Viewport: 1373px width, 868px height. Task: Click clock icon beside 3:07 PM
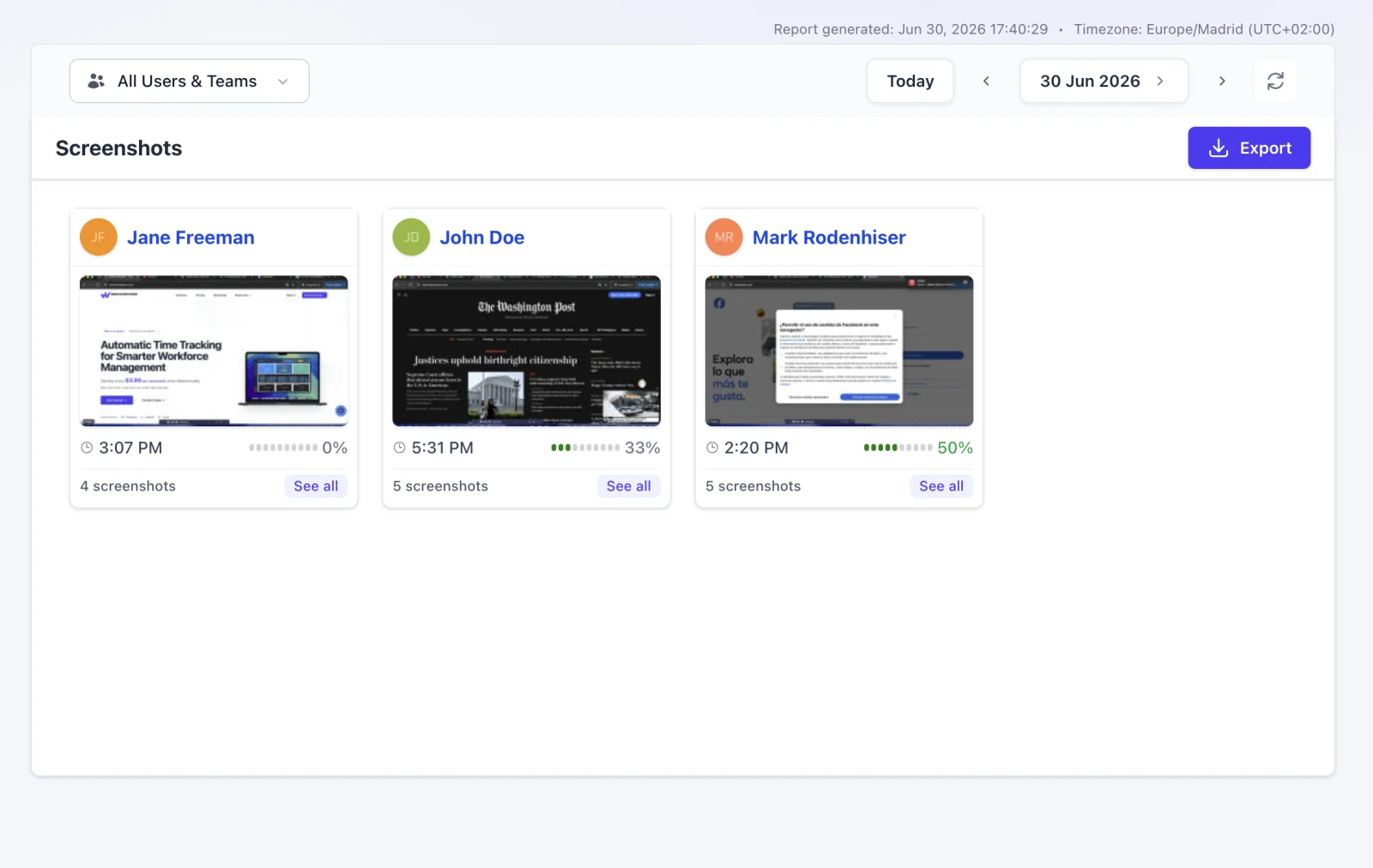pyautogui.click(x=87, y=448)
